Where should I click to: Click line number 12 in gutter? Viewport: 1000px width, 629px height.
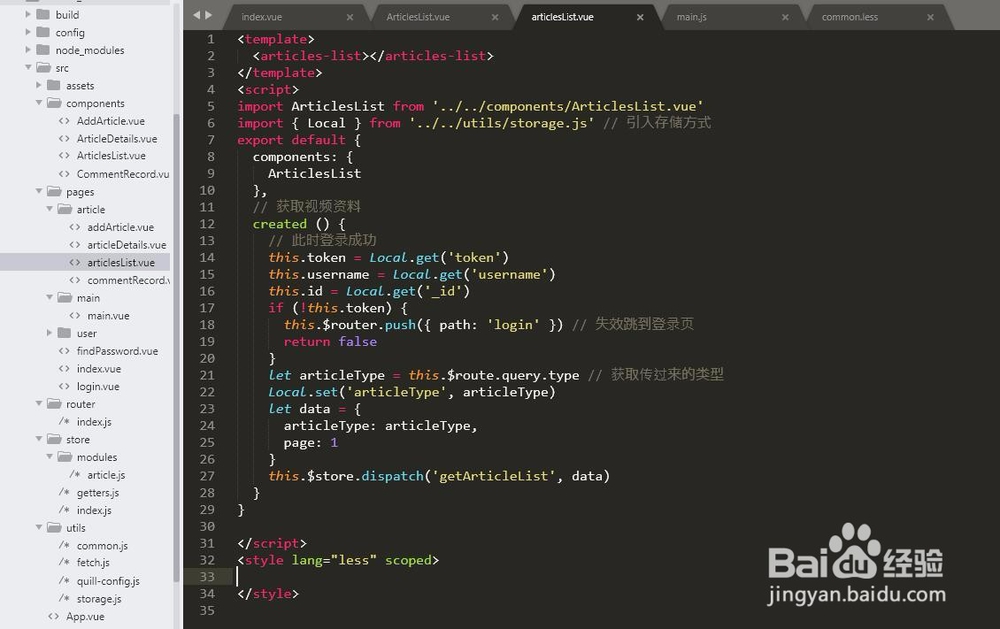(x=207, y=224)
